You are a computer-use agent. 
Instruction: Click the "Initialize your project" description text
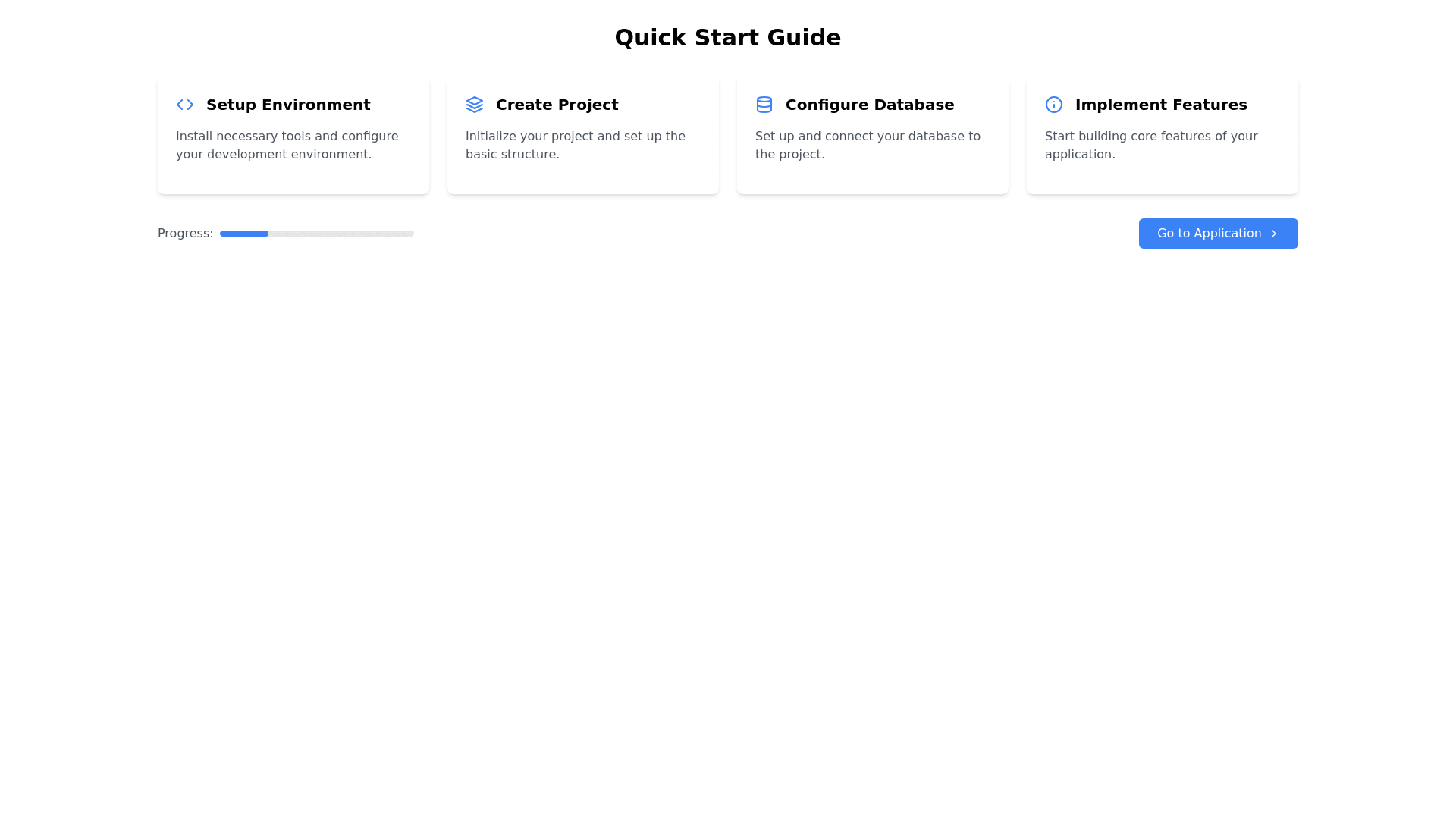click(x=576, y=145)
